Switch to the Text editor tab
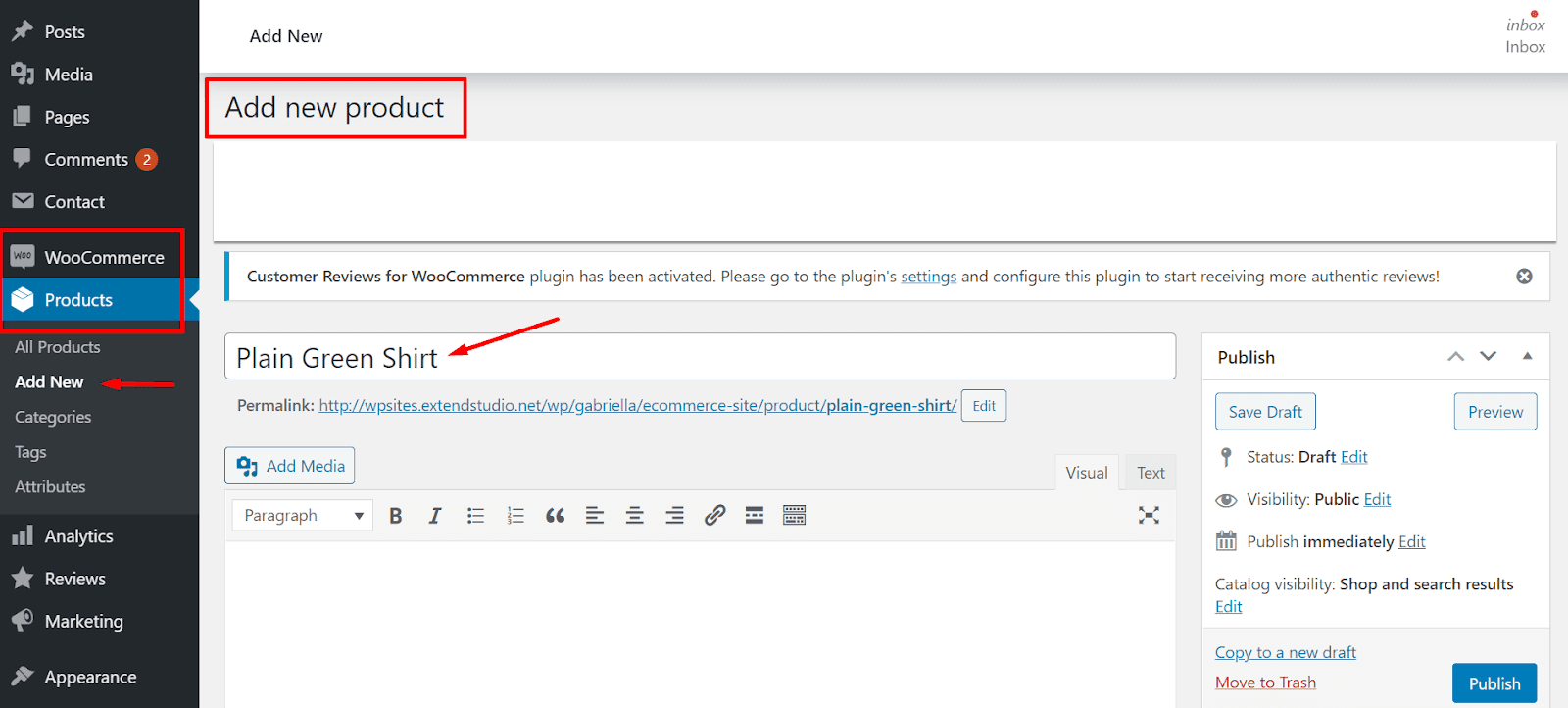This screenshot has height=708, width=1568. (x=1151, y=473)
